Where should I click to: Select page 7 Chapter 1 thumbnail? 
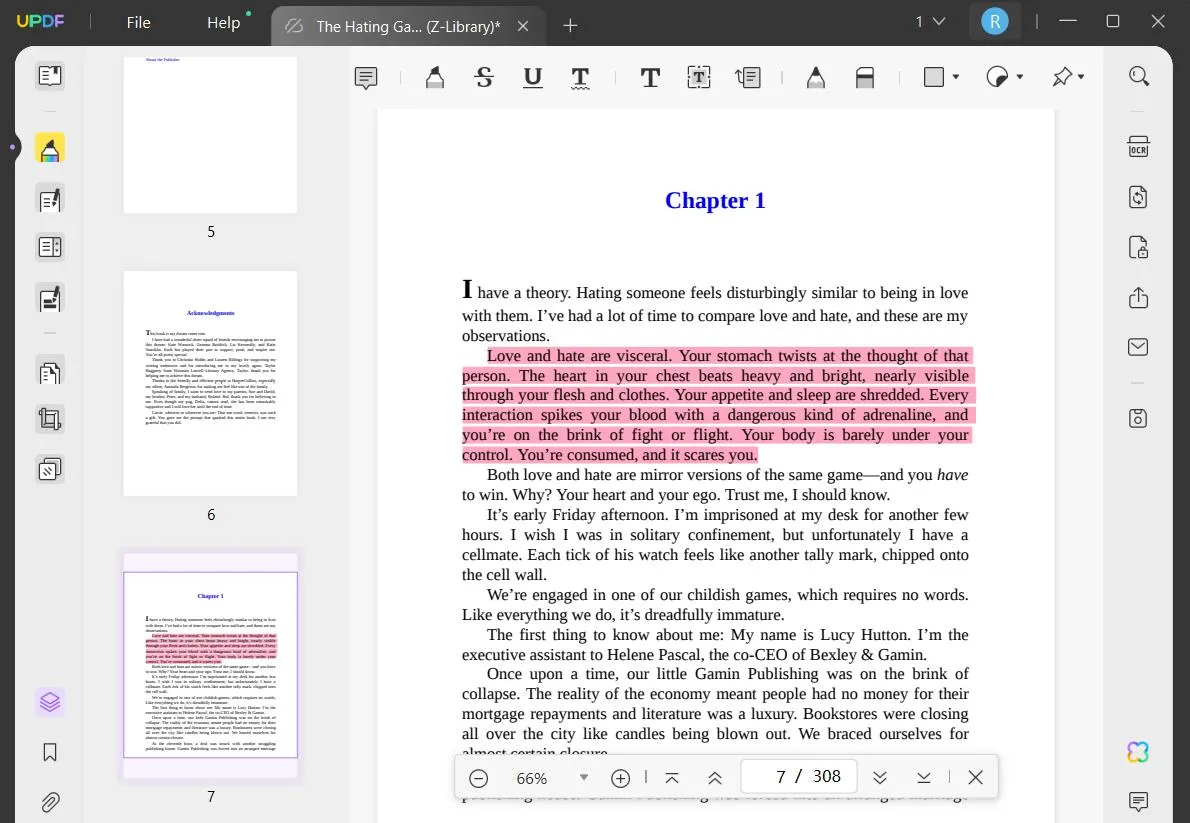[210, 665]
